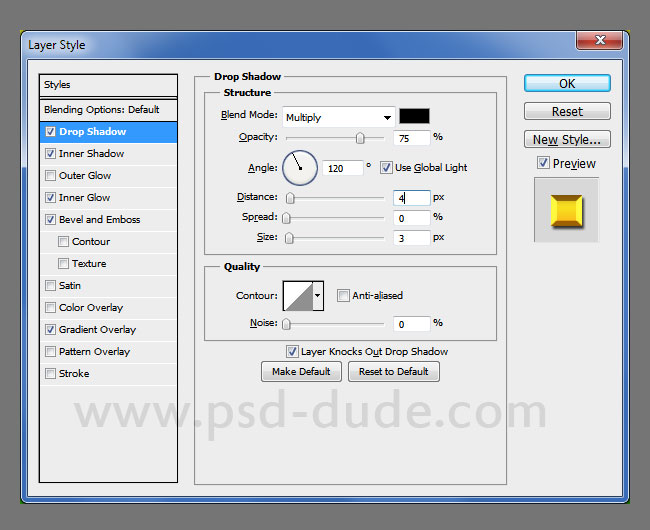
Task: Enable the Anti-aliased checkbox
Action: pyautogui.click(x=343, y=295)
